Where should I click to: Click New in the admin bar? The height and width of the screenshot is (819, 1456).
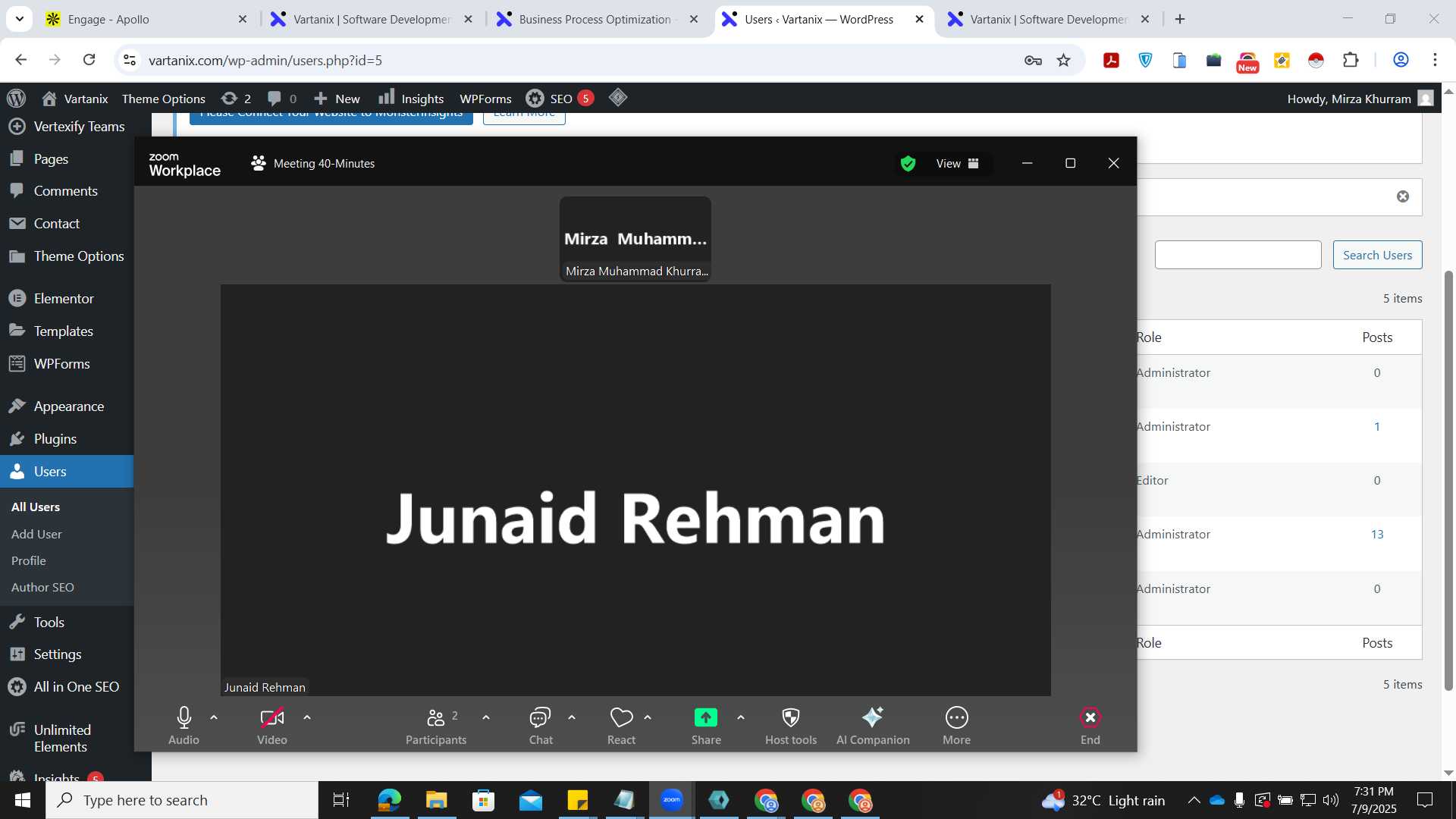pos(337,99)
